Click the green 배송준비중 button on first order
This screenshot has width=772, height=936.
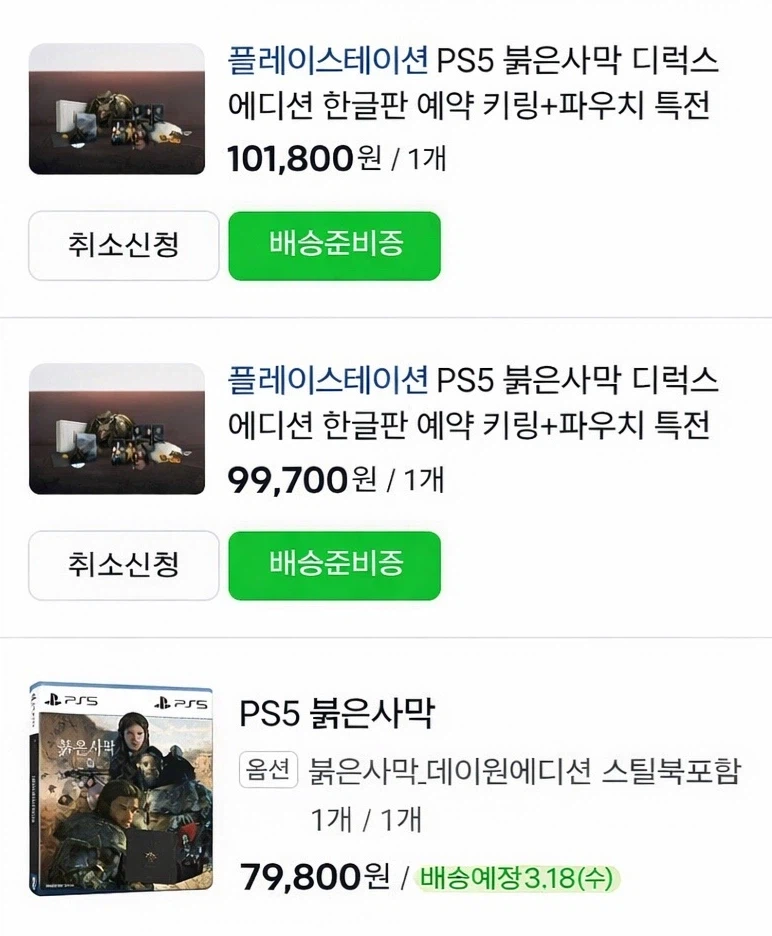coord(334,246)
